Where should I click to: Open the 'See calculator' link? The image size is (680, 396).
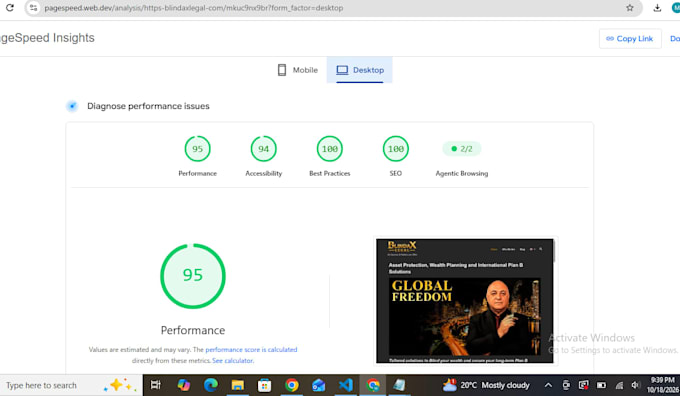pyautogui.click(x=232, y=360)
